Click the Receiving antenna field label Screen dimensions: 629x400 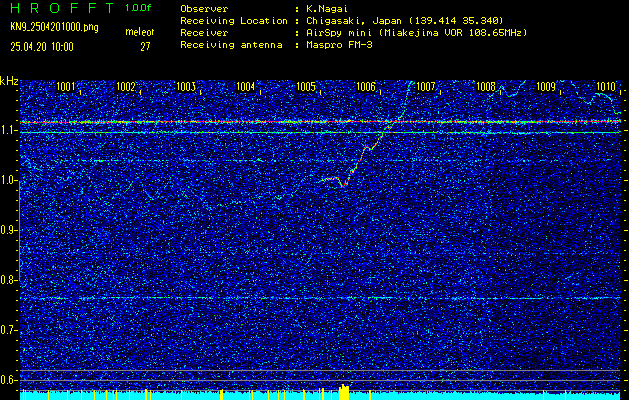[231, 45]
